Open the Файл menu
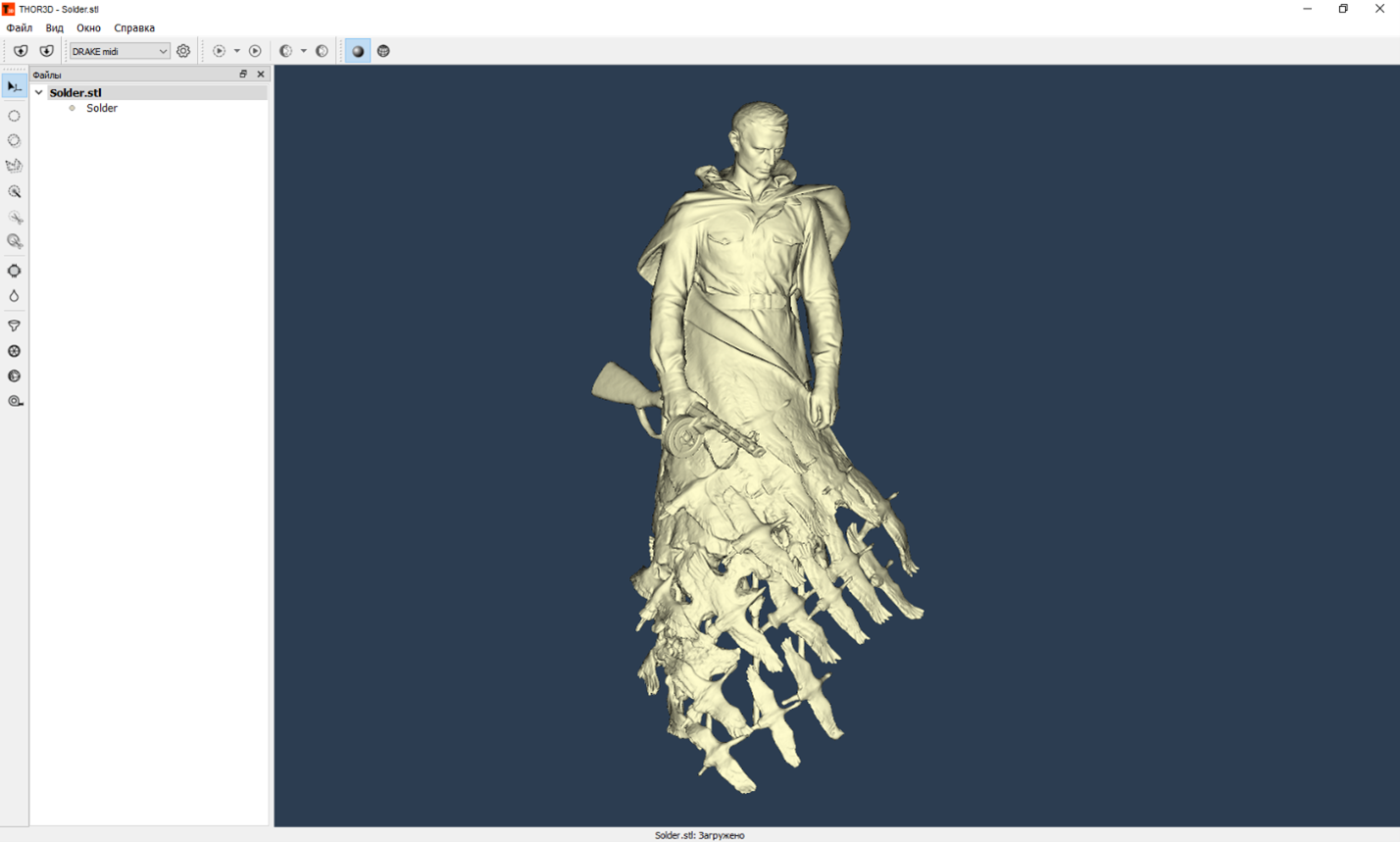 pos(20,28)
